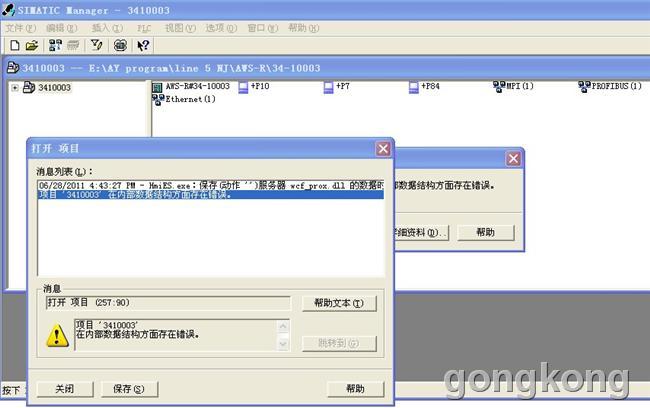Open the PLC menu
Screen dimensions: 650x408
144,28
